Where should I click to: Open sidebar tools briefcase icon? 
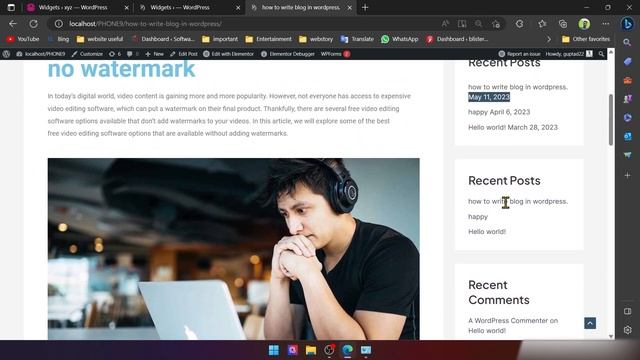[627, 80]
